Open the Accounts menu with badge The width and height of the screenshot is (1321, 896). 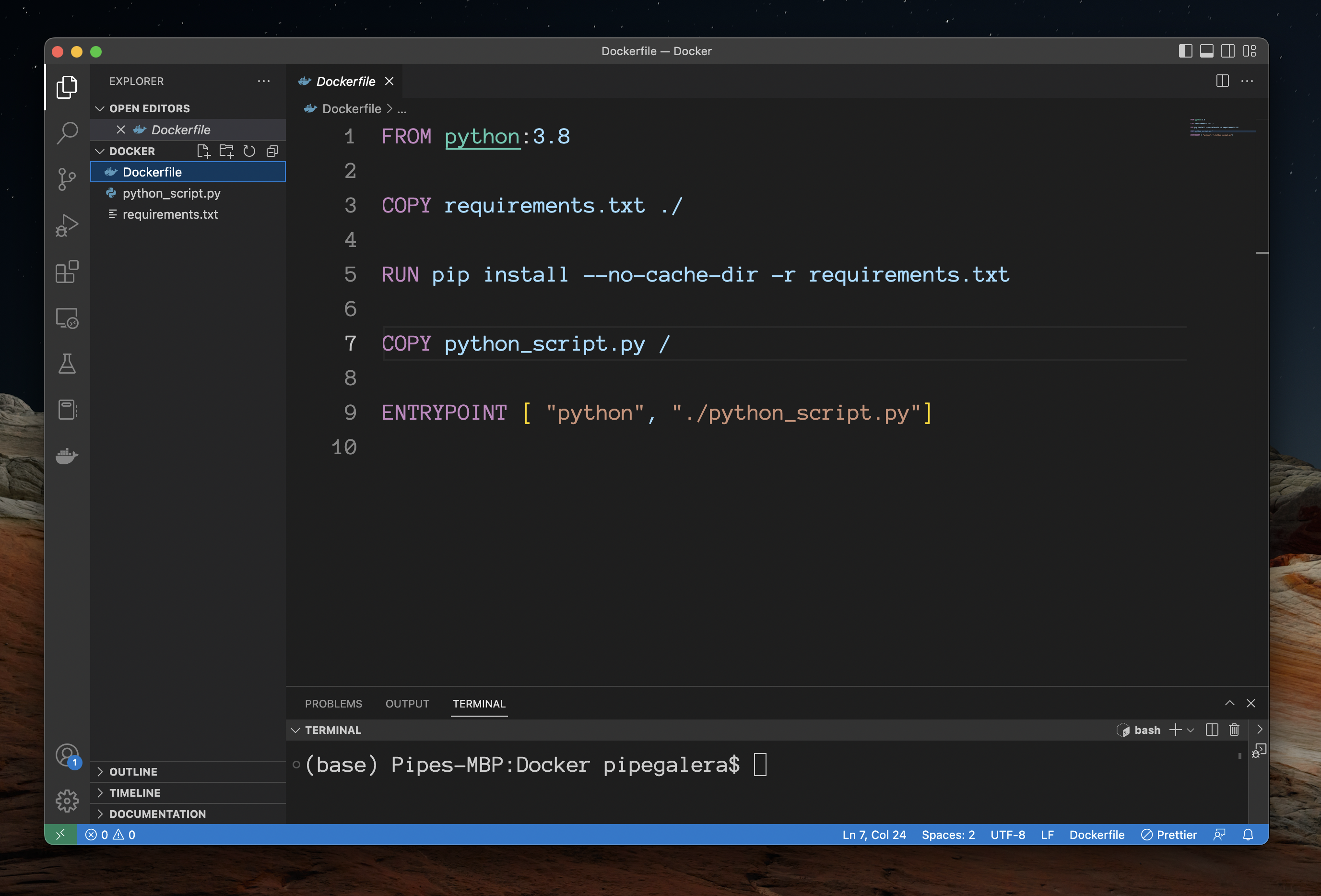(67, 755)
